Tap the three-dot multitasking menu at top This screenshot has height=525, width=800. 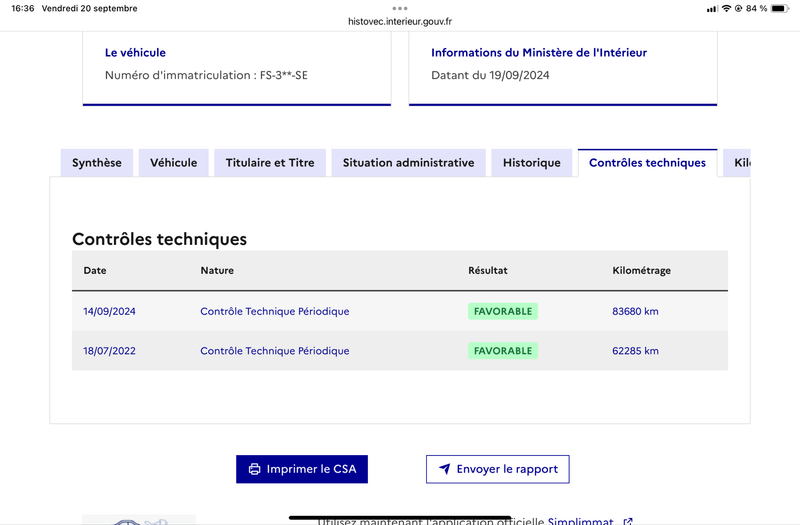click(x=400, y=8)
